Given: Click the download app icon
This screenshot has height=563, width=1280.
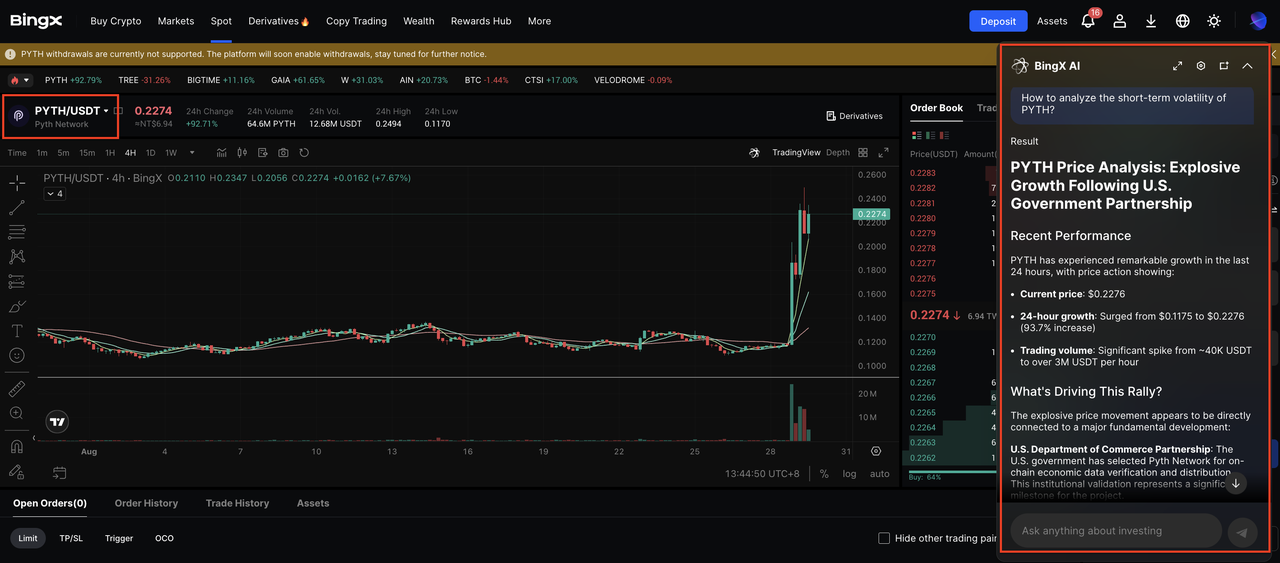Looking at the screenshot, I should click(x=1151, y=21).
